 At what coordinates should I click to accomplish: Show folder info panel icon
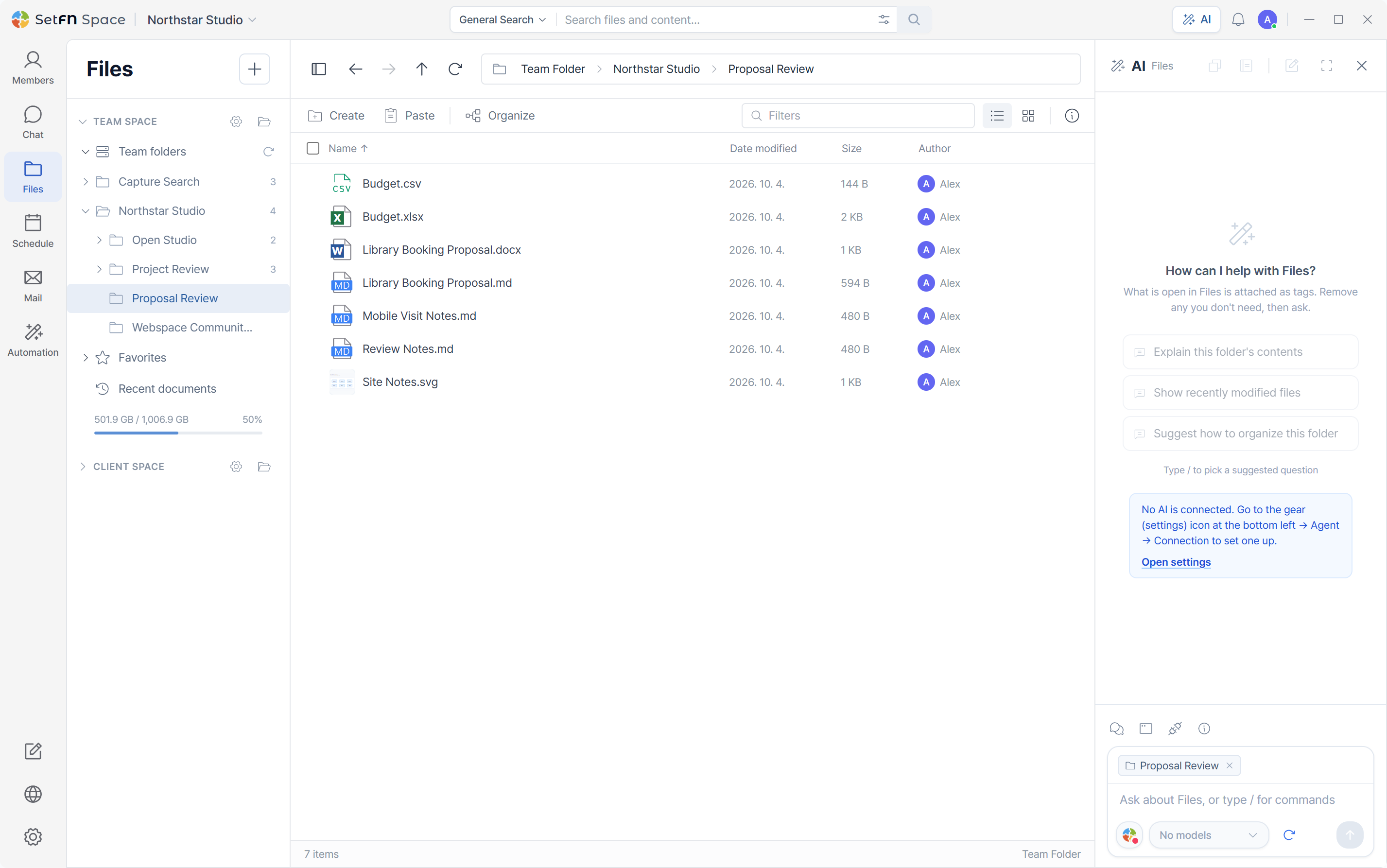(1071, 115)
